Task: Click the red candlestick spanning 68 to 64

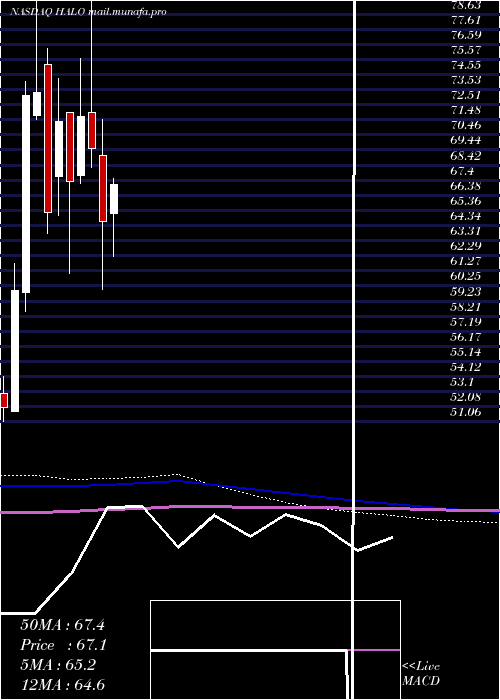Action: point(103,188)
